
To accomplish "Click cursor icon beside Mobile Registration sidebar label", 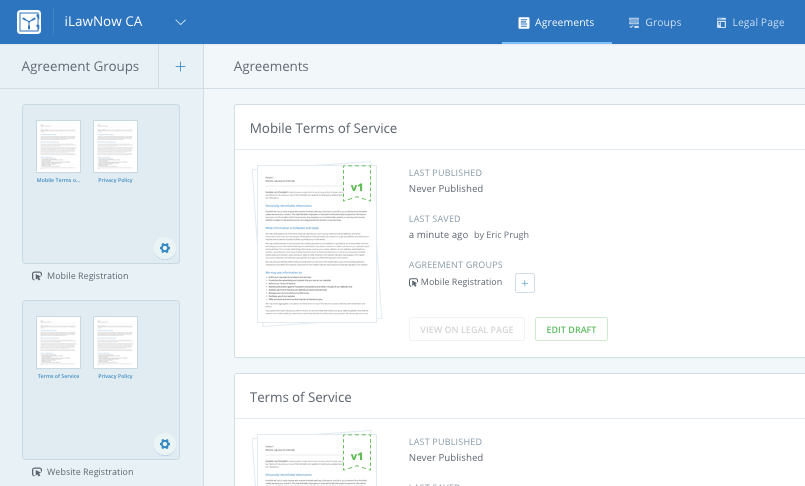I will click(37, 276).
